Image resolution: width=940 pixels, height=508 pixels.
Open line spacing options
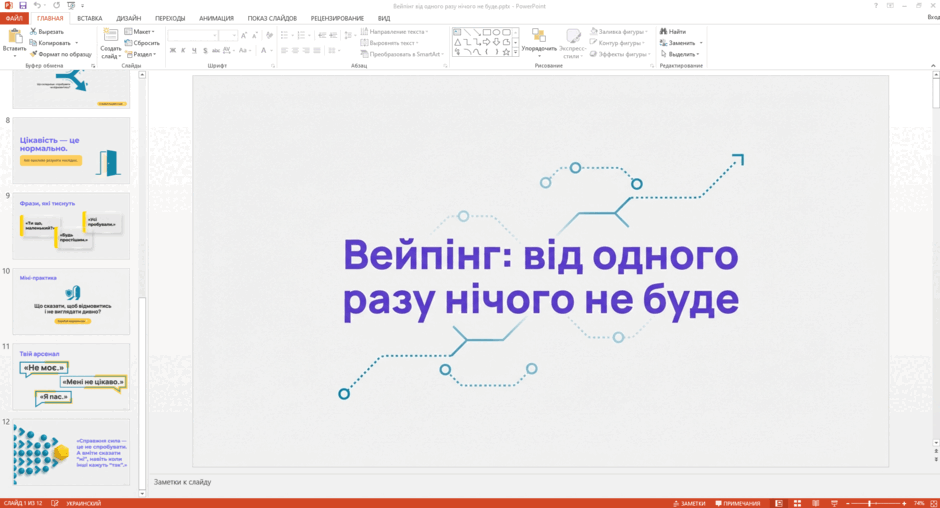tap(349, 35)
